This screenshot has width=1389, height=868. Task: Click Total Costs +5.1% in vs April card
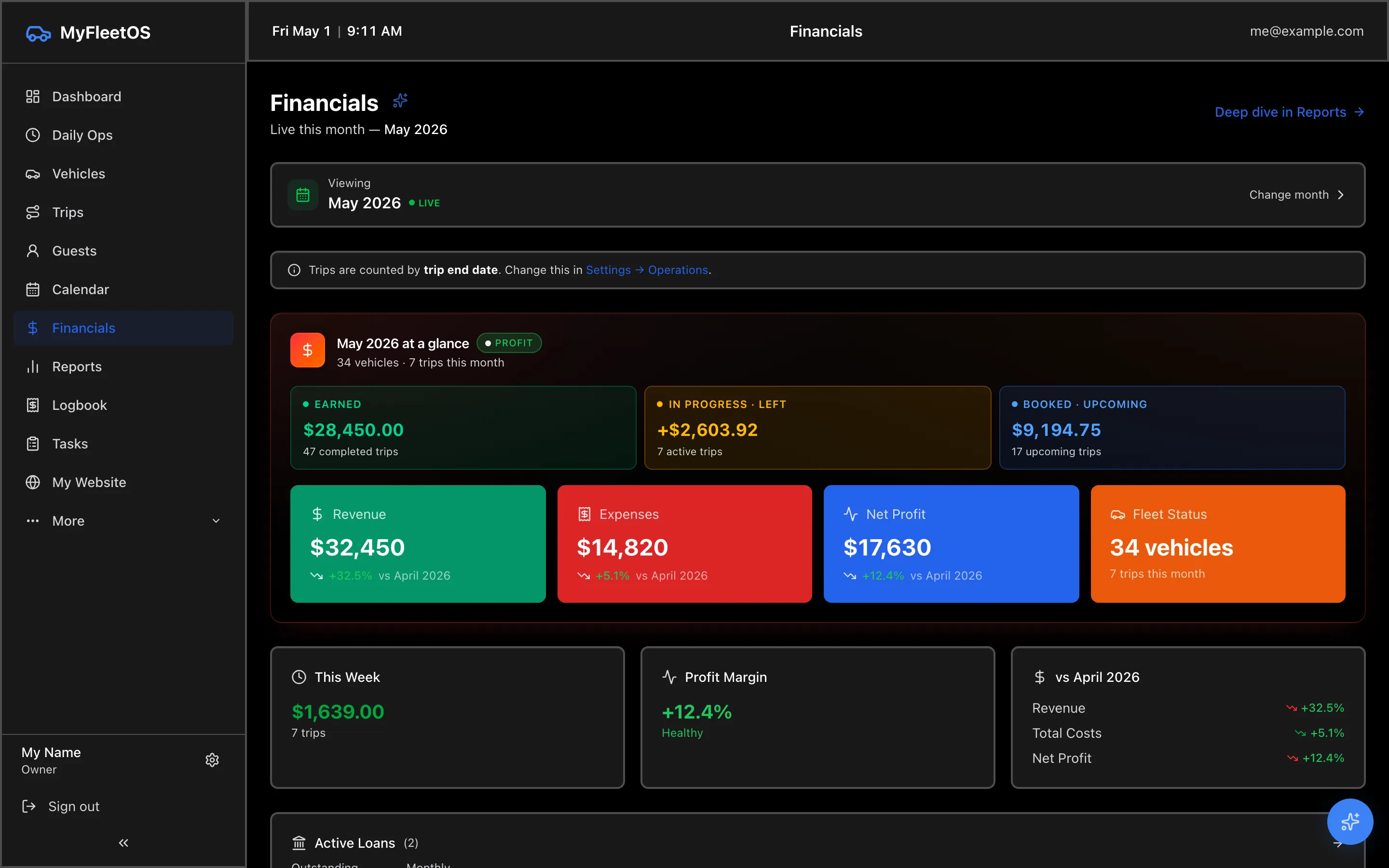coord(1188,733)
